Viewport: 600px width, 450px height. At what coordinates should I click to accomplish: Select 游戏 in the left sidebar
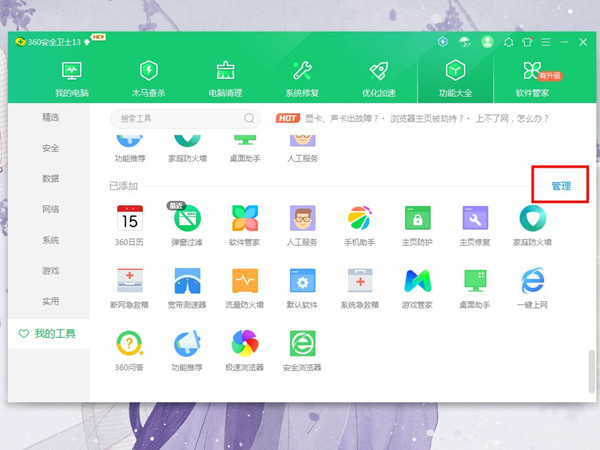pyautogui.click(x=51, y=271)
